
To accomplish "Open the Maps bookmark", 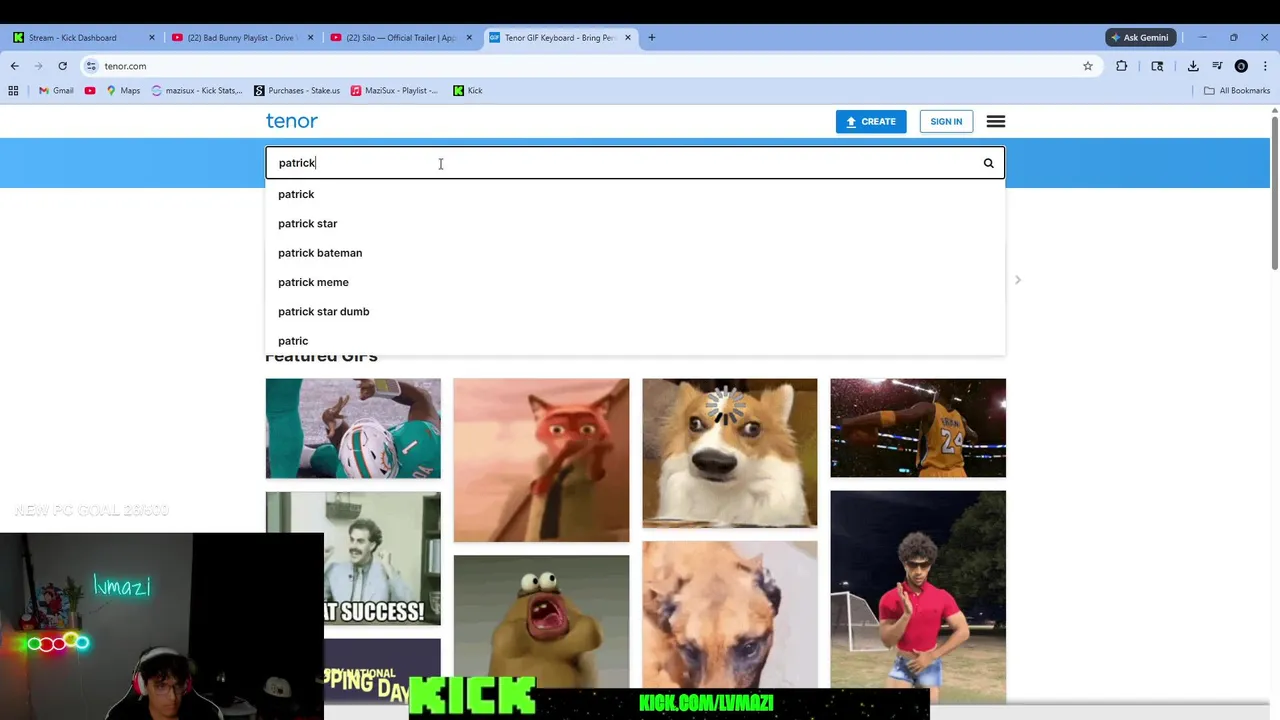I will pos(123,91).
